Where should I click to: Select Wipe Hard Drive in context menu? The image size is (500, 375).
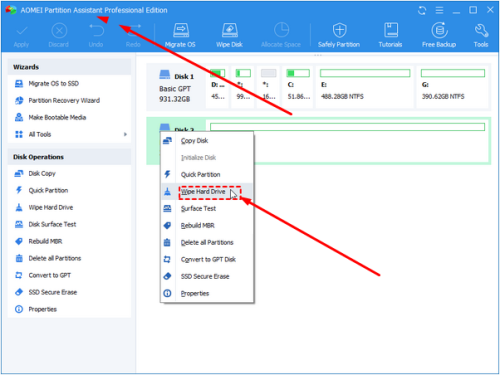click(x=207, y=192)
